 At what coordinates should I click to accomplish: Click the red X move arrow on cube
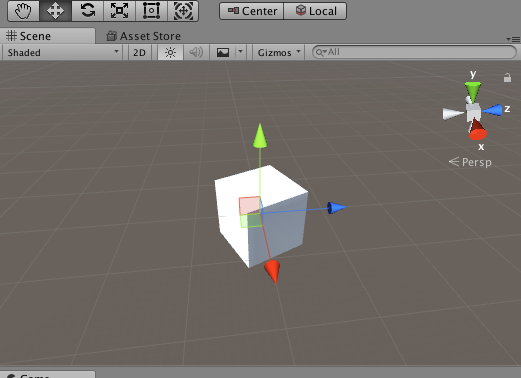[x=272, y=271]
